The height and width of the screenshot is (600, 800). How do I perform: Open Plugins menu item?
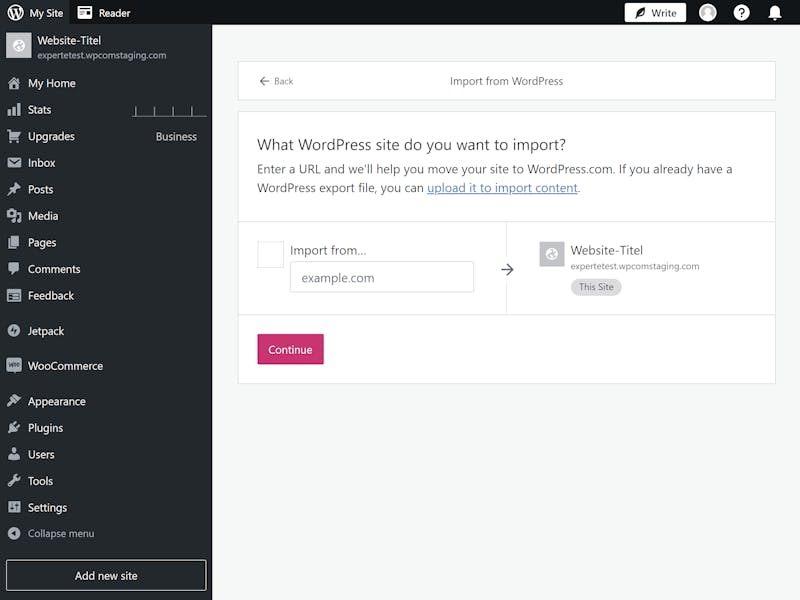tap(45, 428)
